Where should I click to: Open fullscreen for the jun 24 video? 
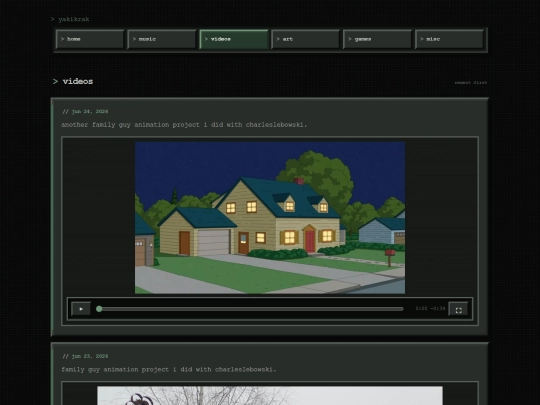(458, 309)
